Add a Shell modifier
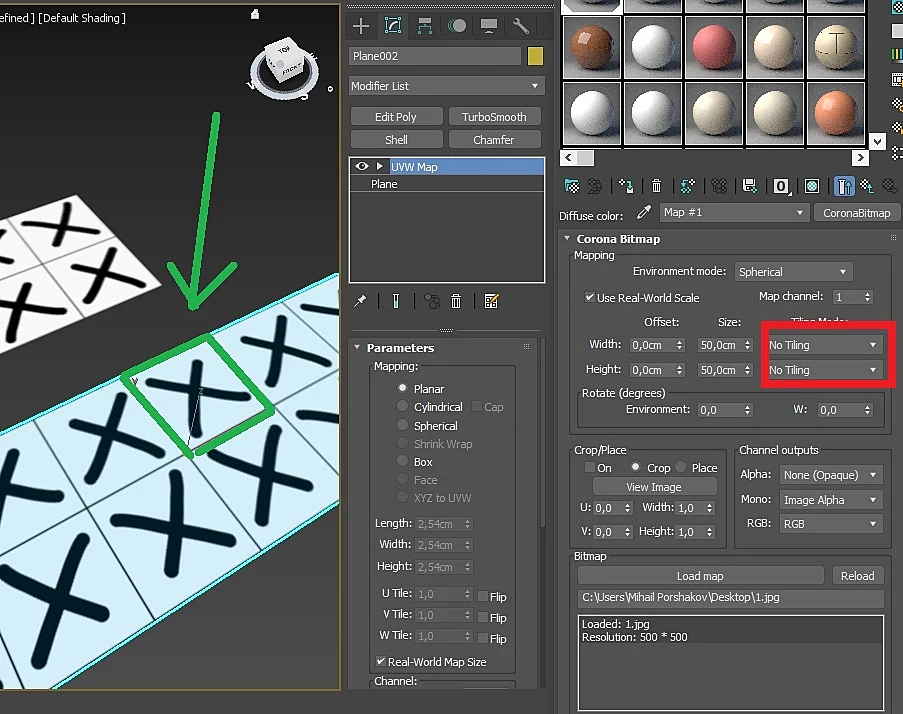 396,140
